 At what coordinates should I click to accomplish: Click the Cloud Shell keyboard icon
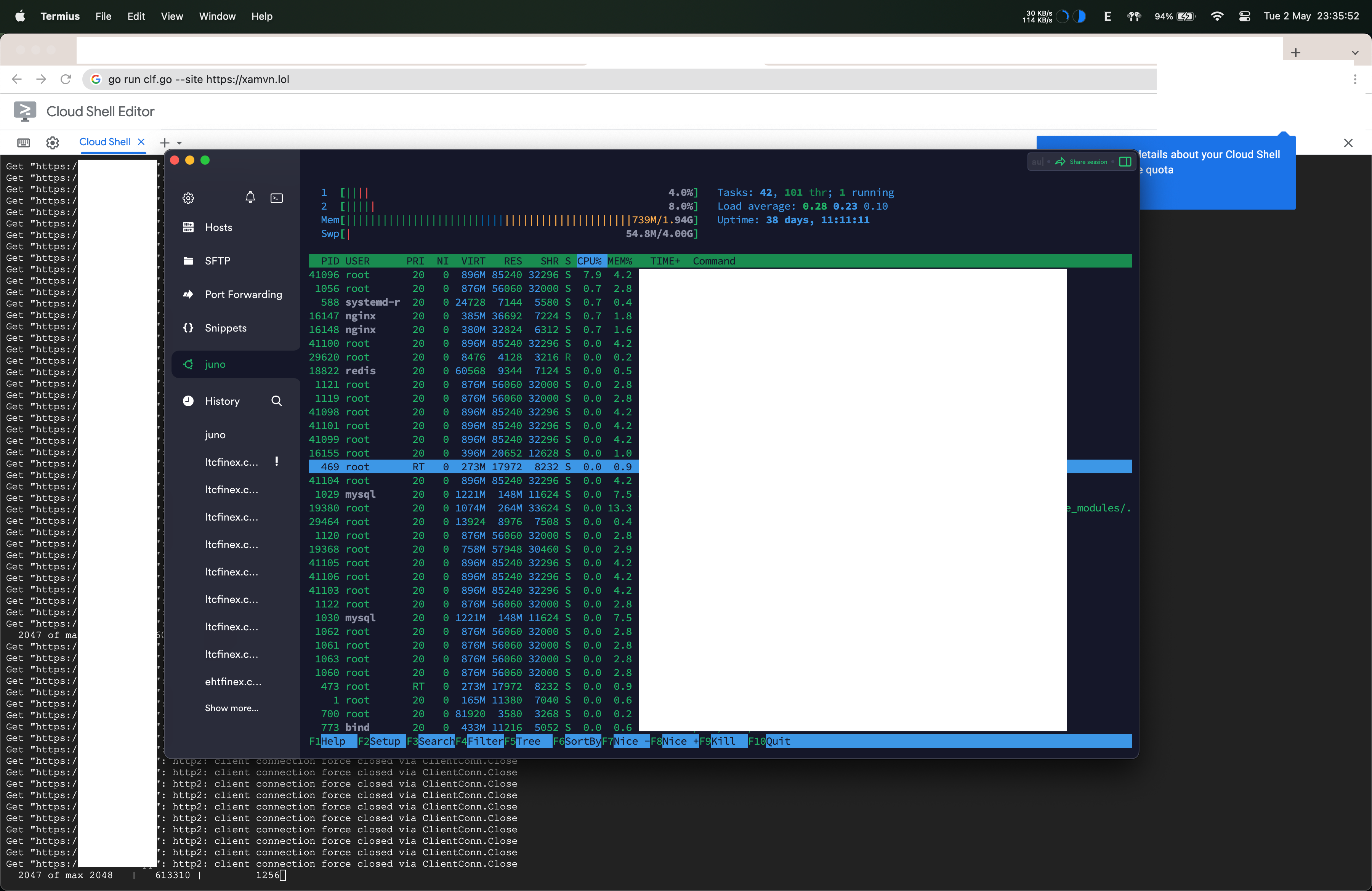(24, 143)
